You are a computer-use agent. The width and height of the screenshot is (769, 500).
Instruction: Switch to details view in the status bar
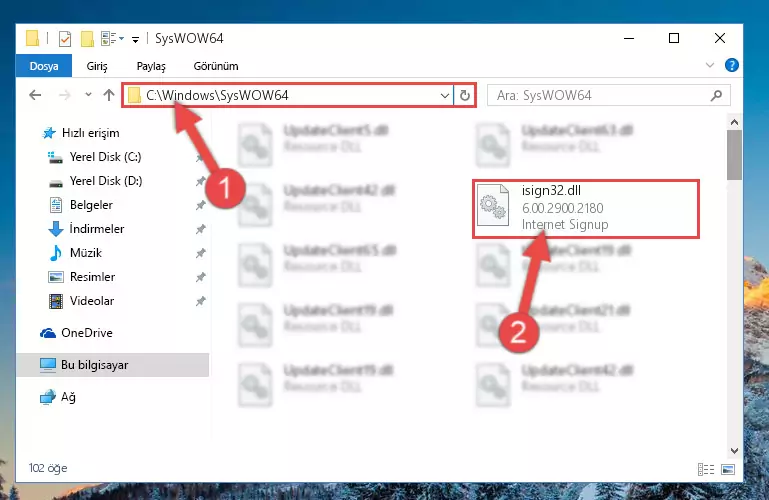point(706,469)
